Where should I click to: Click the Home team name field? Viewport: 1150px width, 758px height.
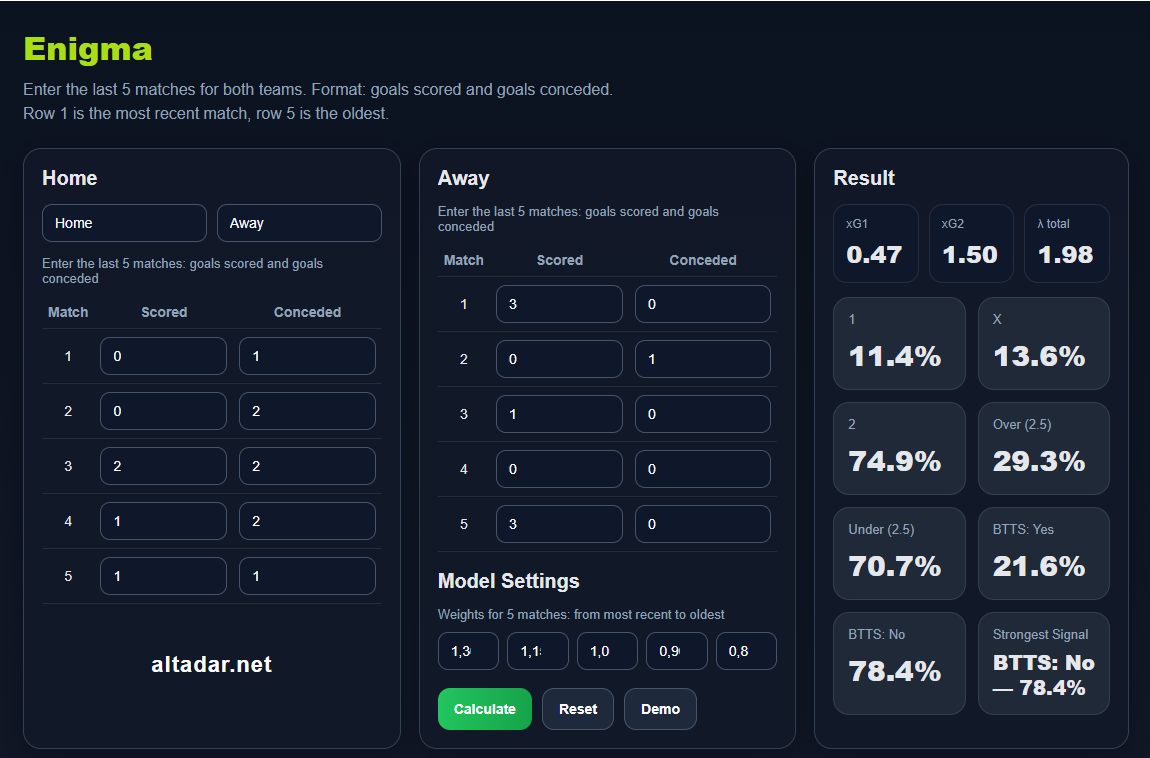tap(124, 223)
